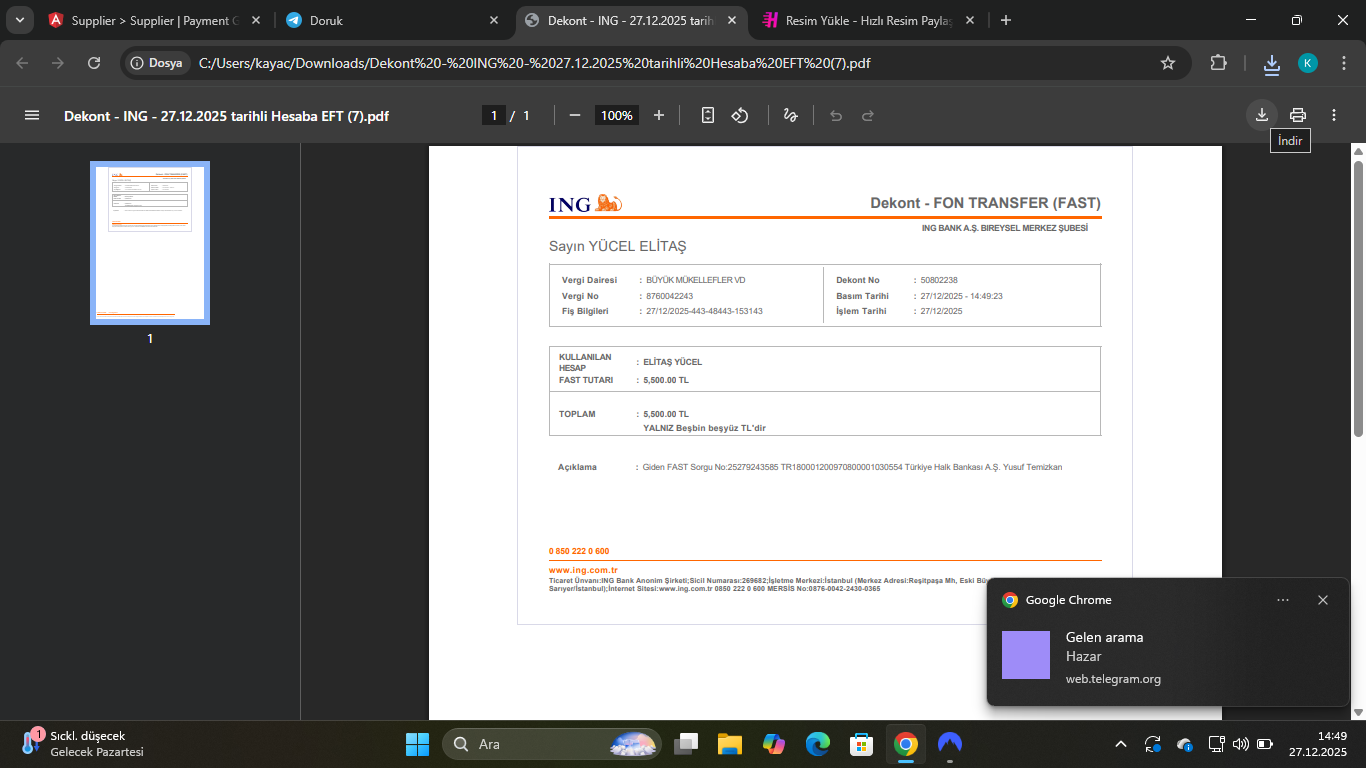The height and width of the screenshot is (768, 1366).
Task: Print the PDF document
Action: pyautogui.click(x=1298, y=115)
